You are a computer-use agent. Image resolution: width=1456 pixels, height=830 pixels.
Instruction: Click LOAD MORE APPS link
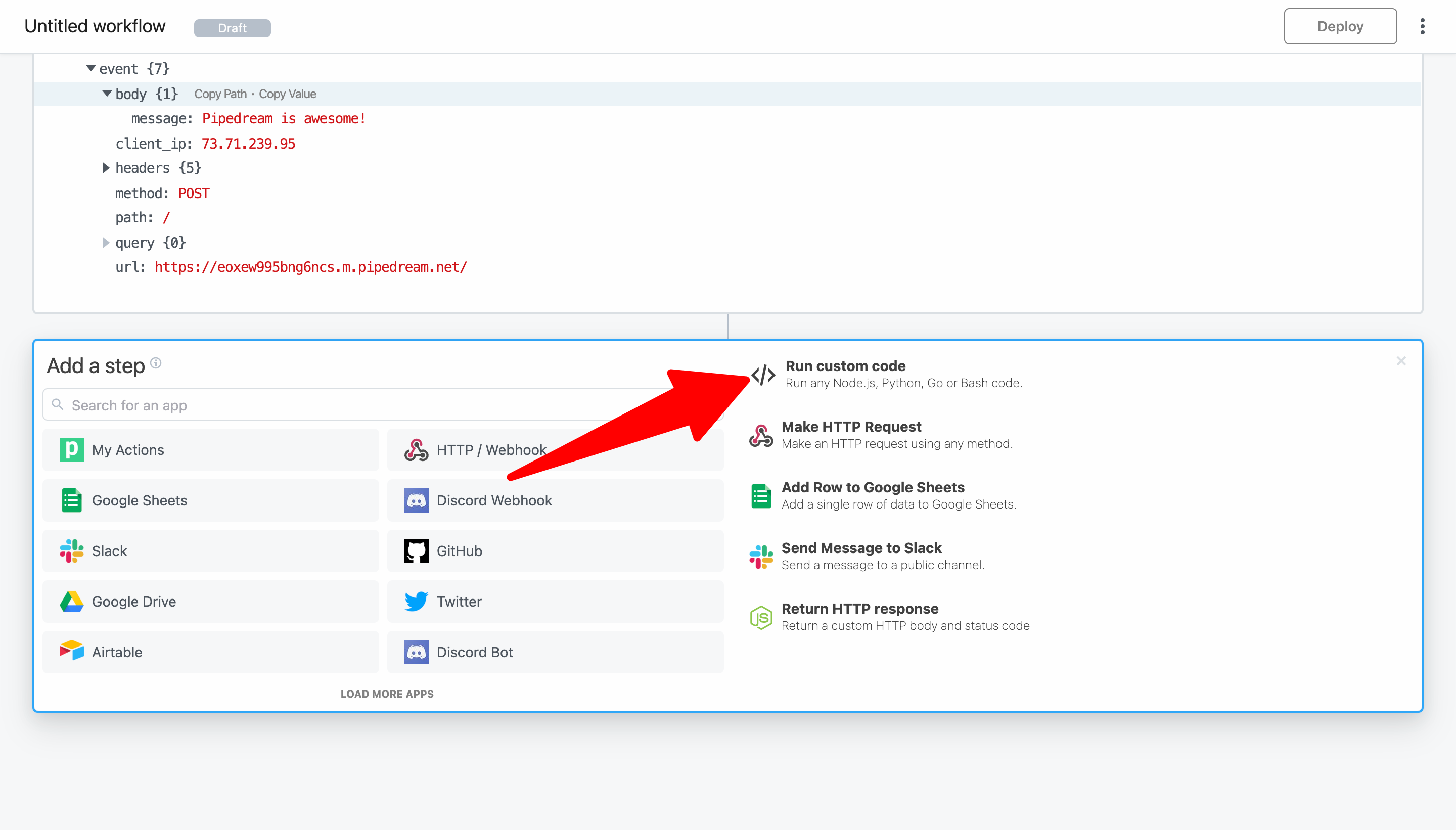(387, 694)
